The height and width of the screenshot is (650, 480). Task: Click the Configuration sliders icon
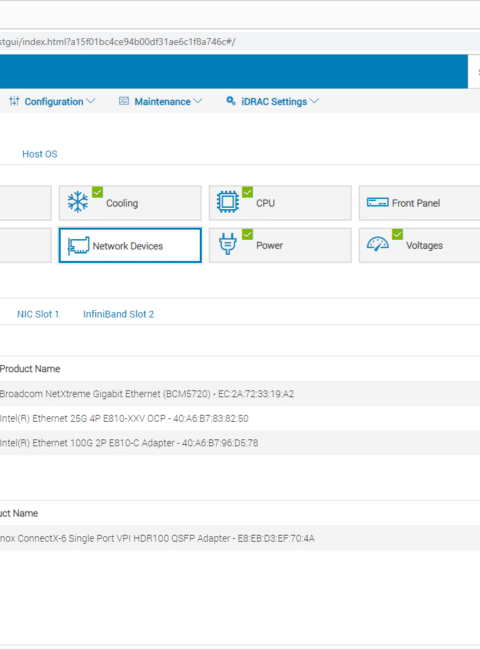pos(14,101)
